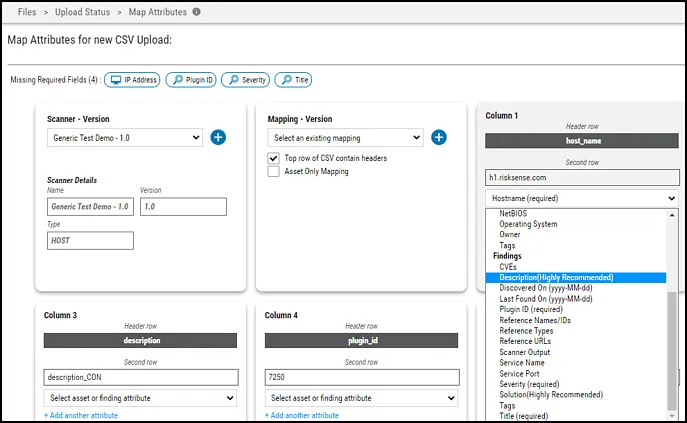Go to the Upload Status breadcrumb
Viewport: 687px width, 423px height.
click(82, 12)
